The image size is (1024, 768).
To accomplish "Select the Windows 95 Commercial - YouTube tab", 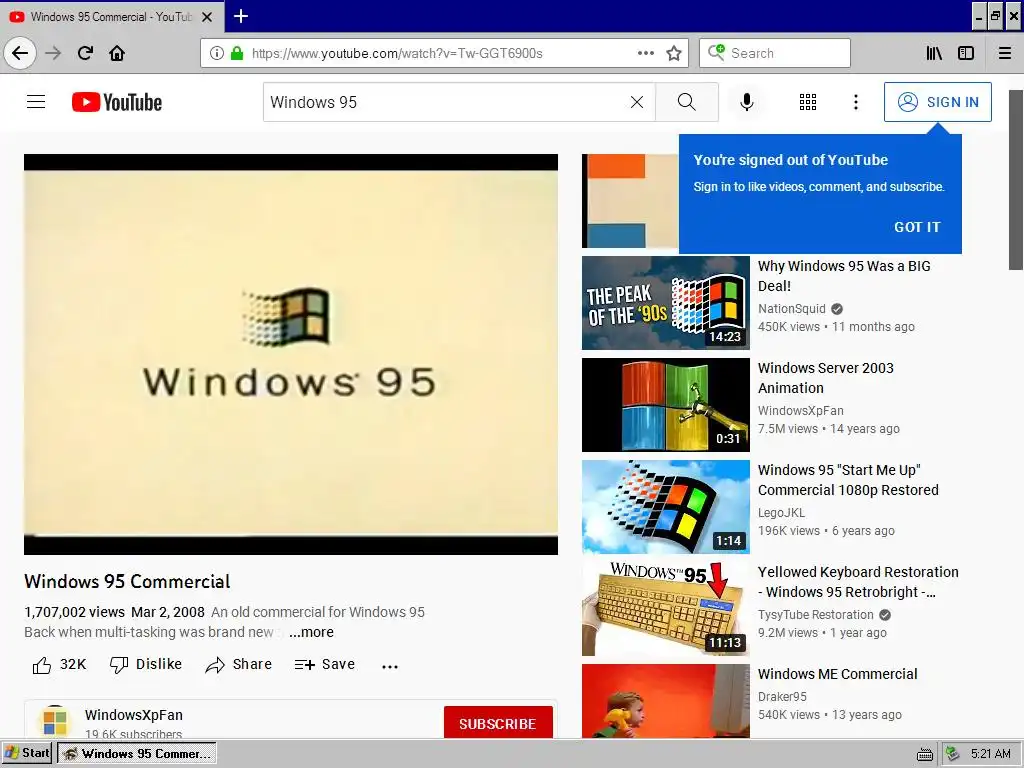I will pyautogui.click(x=112, y=16).
